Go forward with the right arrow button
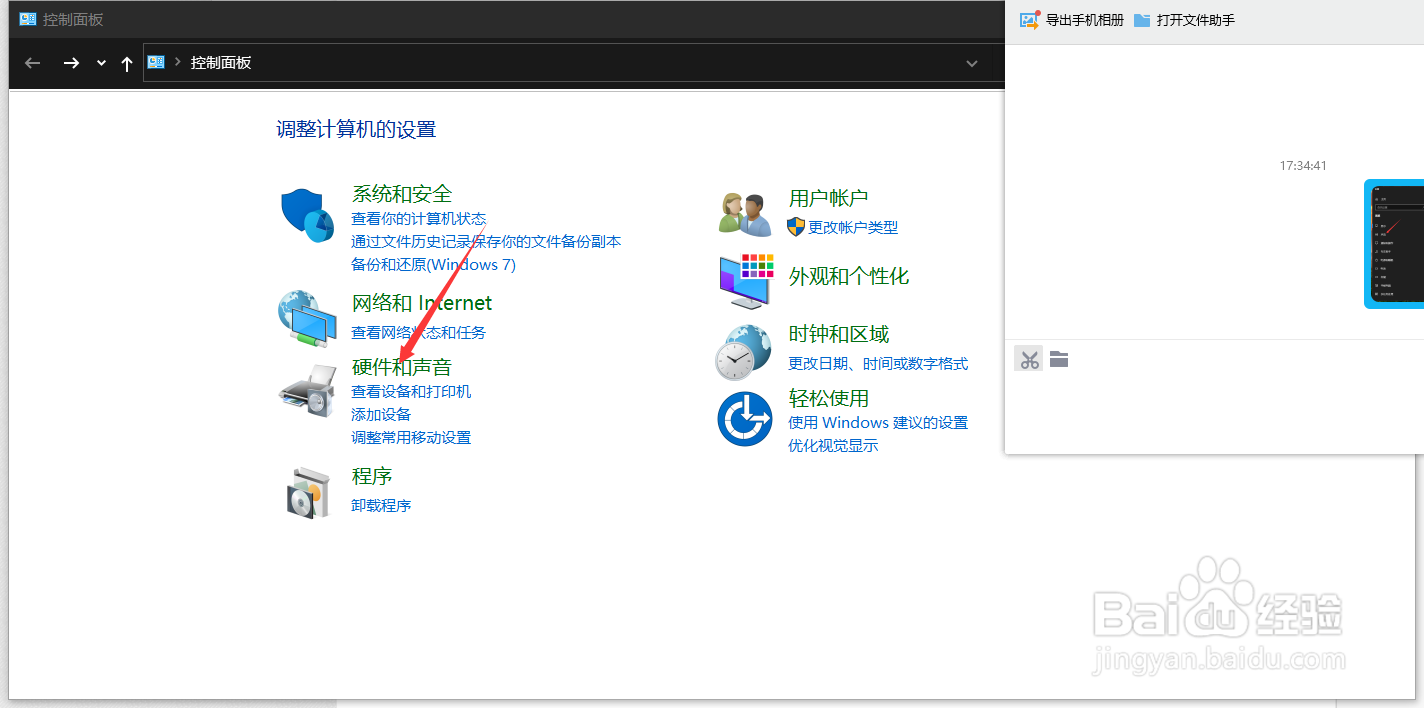Image resolution: width=1424 pixels, height=708 pixels. [x=71, y=63]
